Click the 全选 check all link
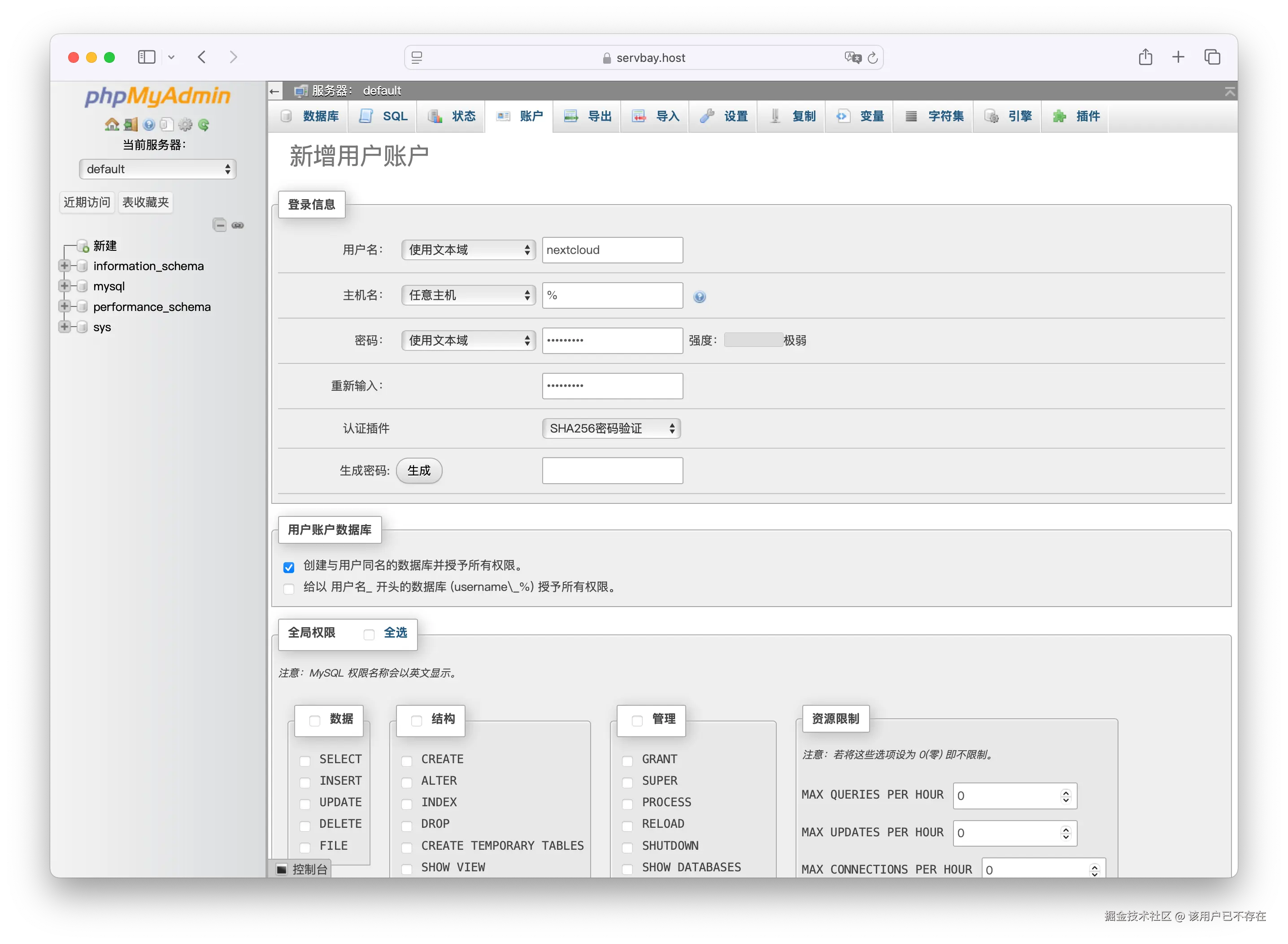Screen dimensions: 1288x944 [x=395, y=633]
